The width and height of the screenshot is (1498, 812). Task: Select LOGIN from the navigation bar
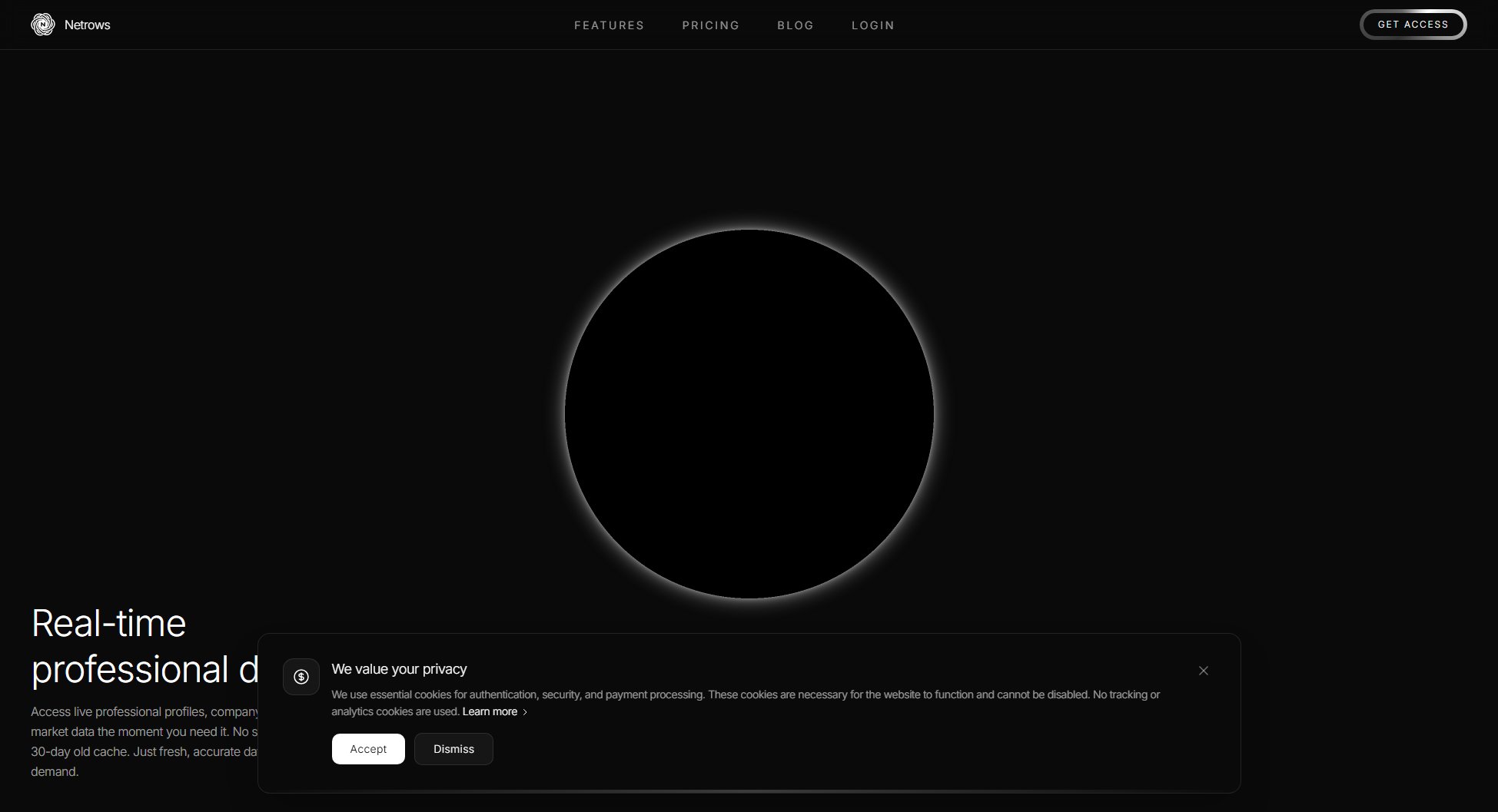click(872, 25)
